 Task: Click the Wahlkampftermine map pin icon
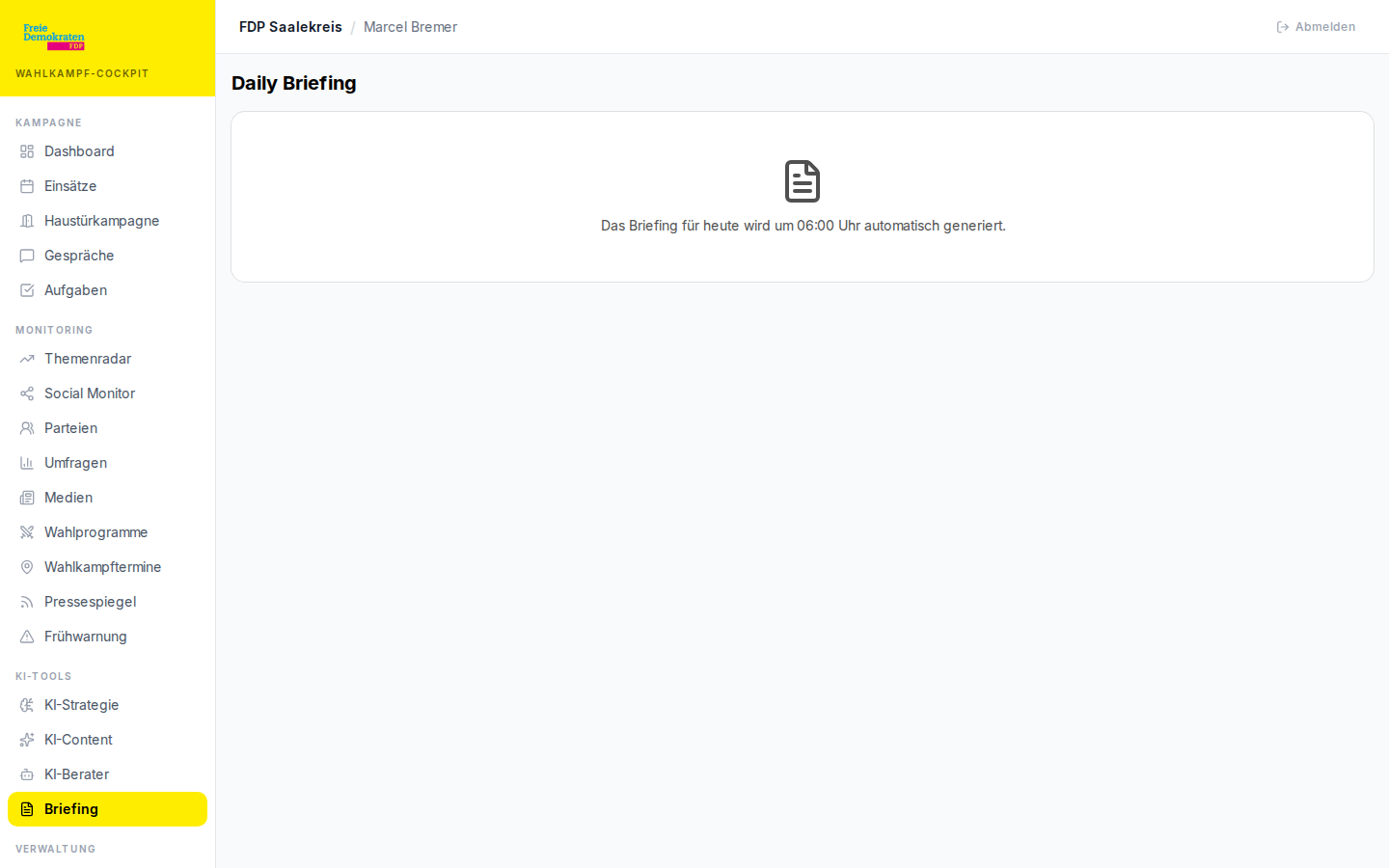tap(27, 567)
